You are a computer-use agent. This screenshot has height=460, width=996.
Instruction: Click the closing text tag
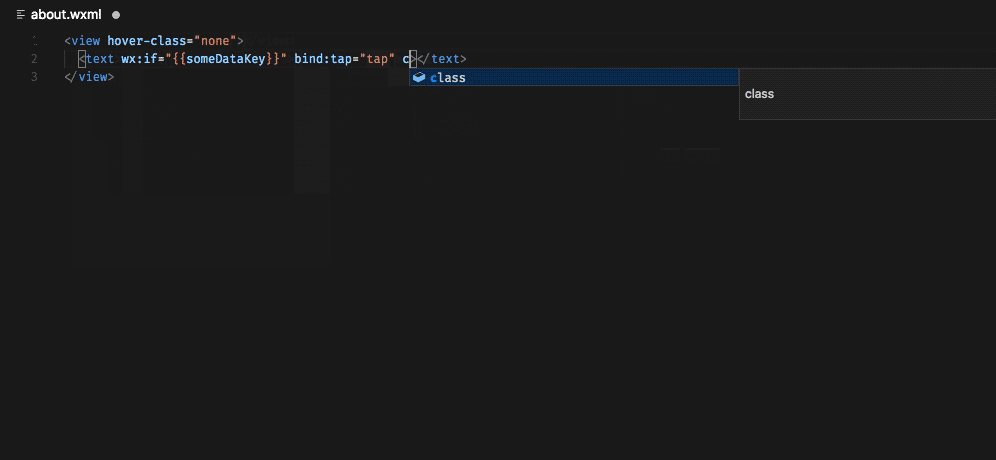click(x=442, y=59)
